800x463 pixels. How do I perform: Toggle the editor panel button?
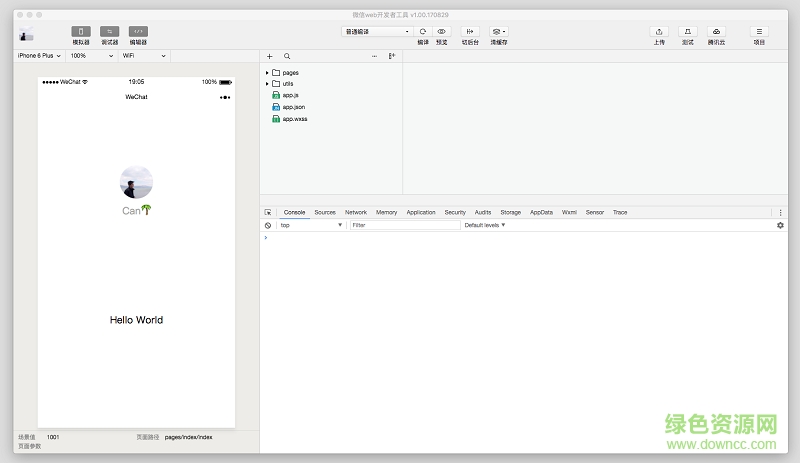pos(138,32)
